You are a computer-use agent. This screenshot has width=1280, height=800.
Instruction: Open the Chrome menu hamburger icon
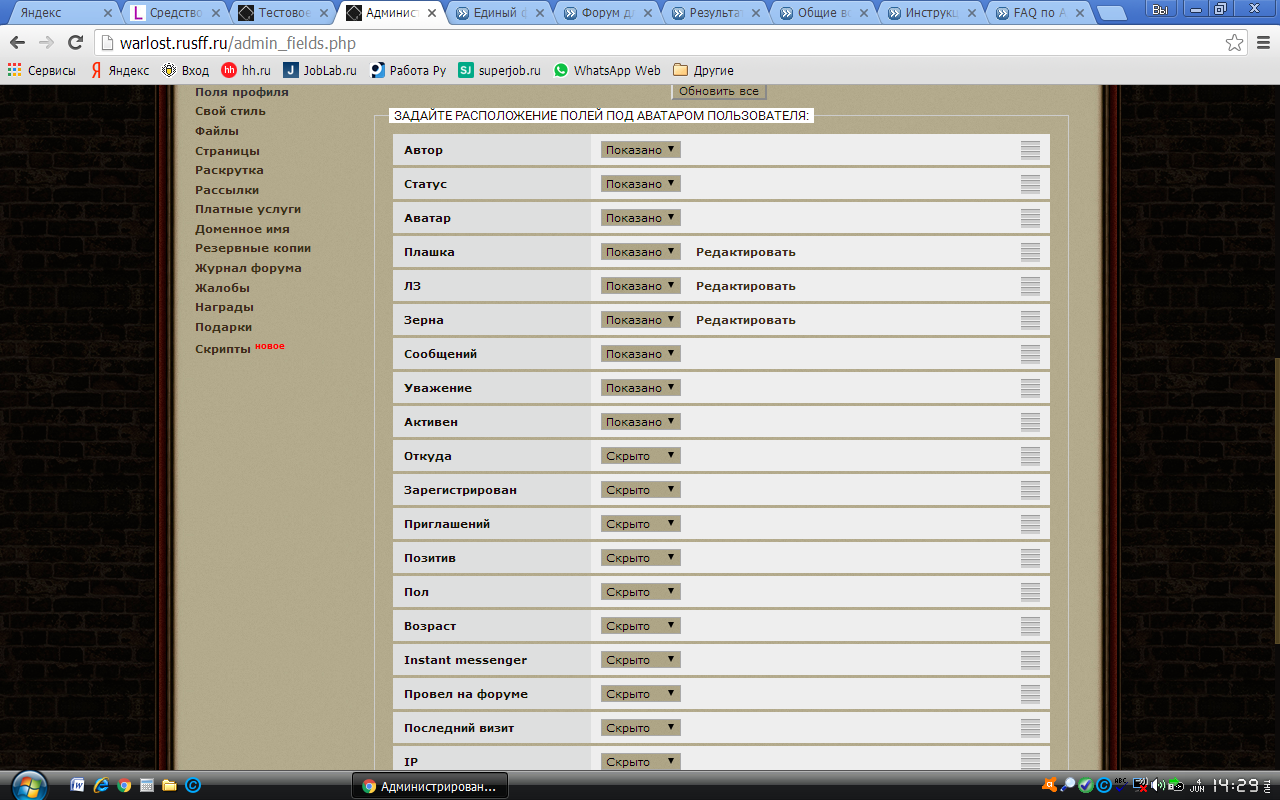[x=1263, y=43]
